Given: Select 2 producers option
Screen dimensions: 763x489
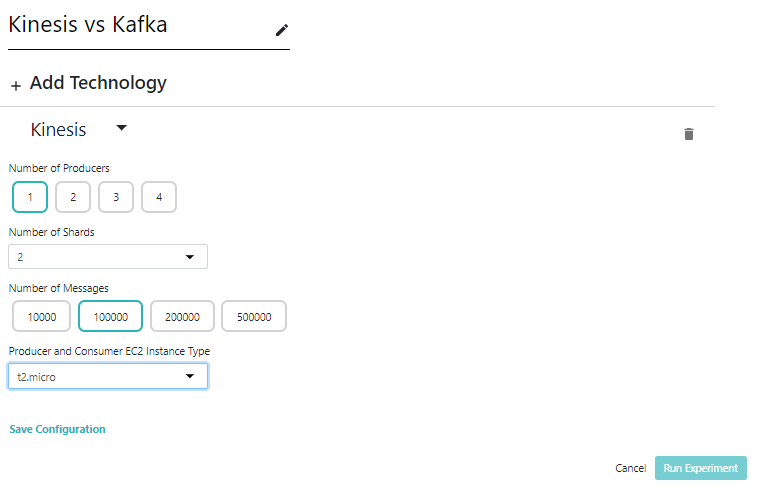Looking at the screenshot, I should (x=73, y=197).
